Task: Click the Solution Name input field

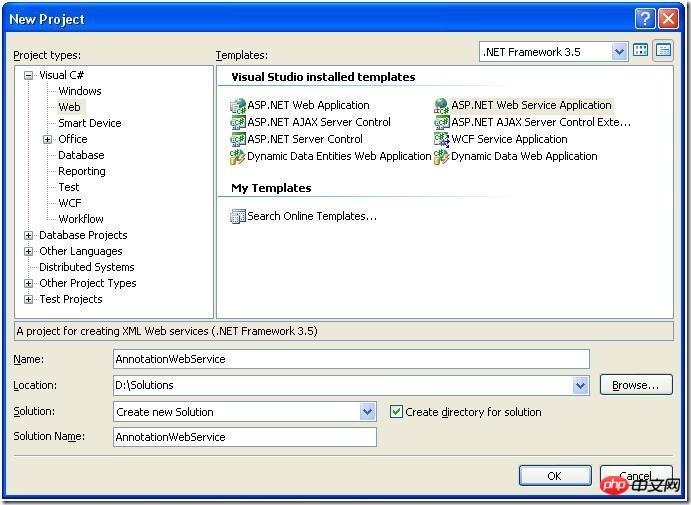Action: pos(245,437)
